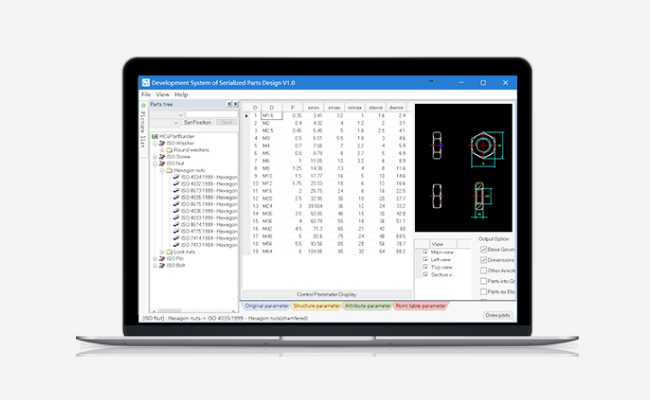Expand the ISO Pin tree node
650x400 pixels.
pyautogui.click(x=153, y=259)
